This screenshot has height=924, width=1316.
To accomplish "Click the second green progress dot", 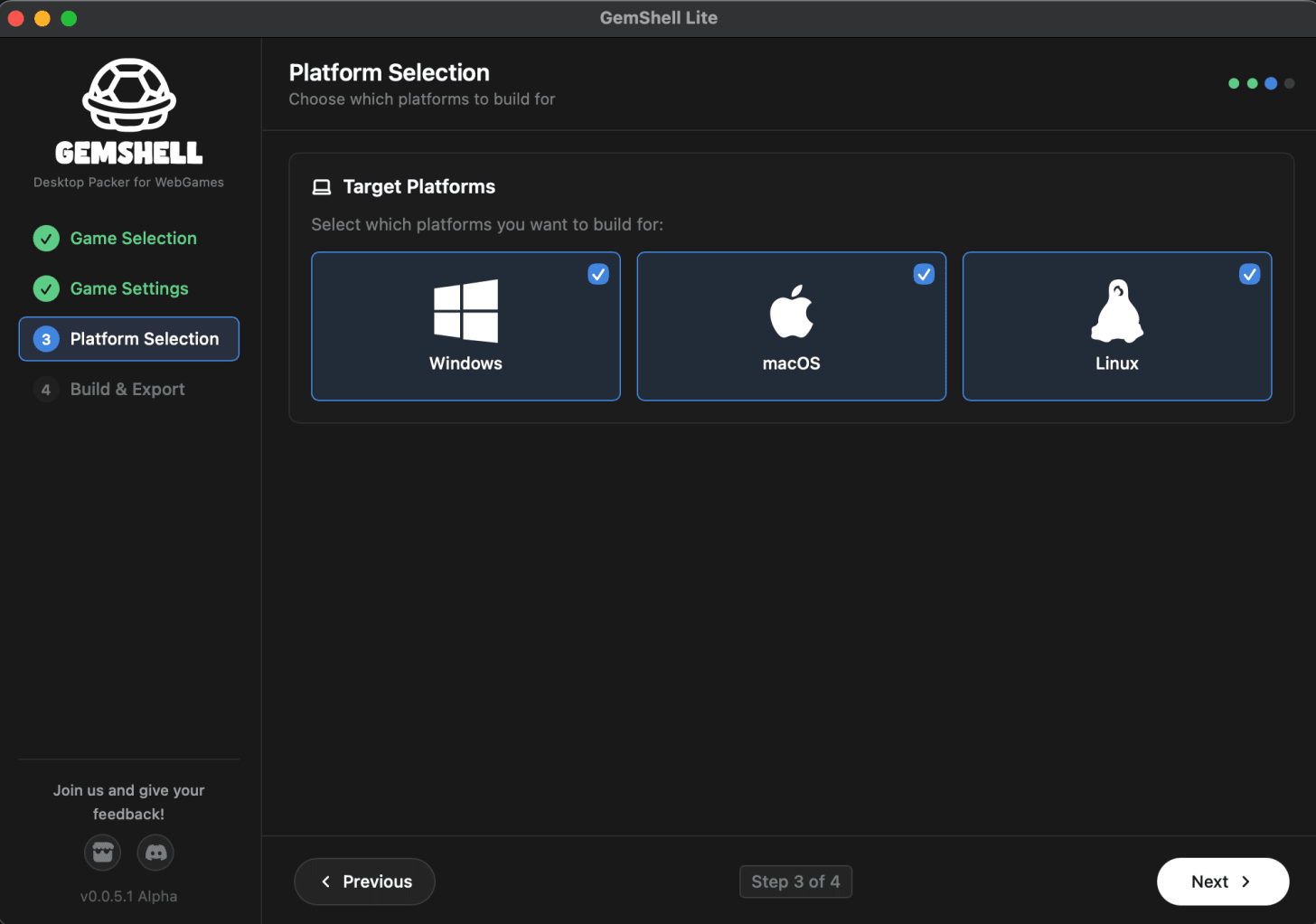I will pos(1252,83).
